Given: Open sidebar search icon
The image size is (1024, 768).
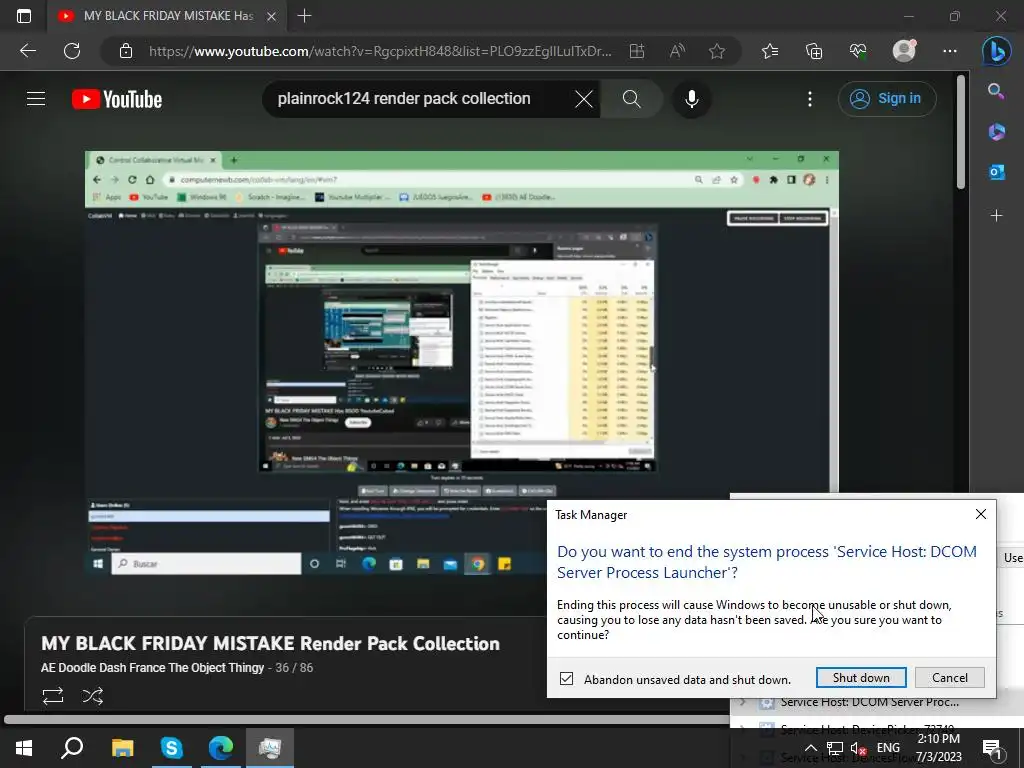Looking at the screenshot, I should (996, 91).
